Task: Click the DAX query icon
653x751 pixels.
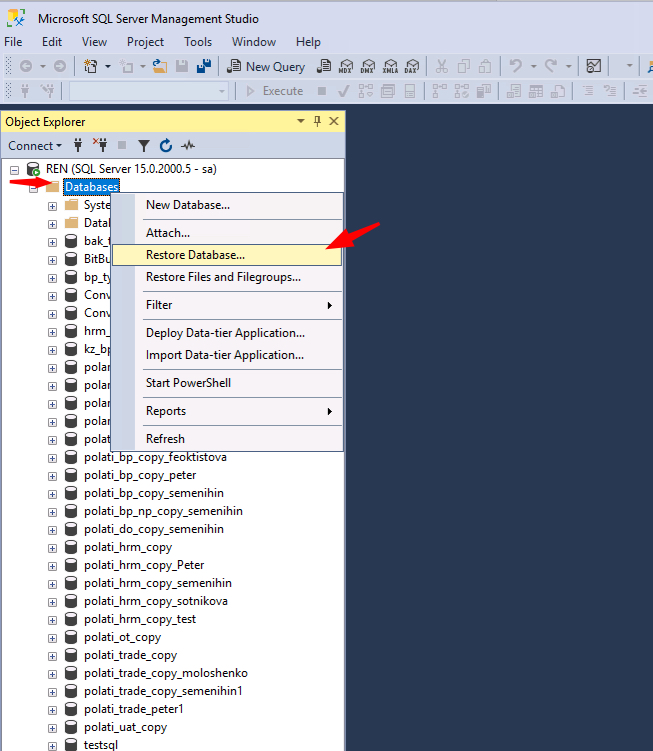Action: tap(412, 67)
